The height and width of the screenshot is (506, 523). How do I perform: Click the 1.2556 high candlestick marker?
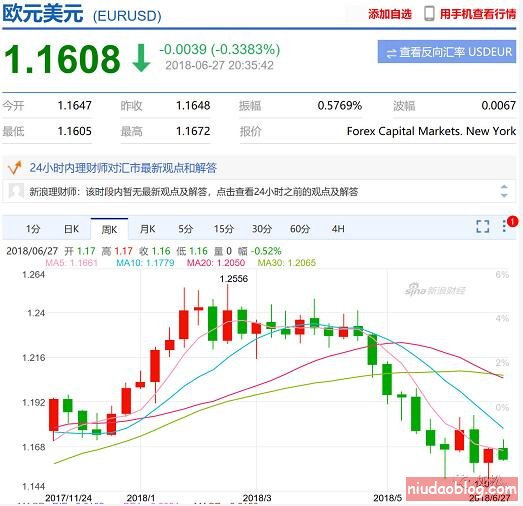tap(234, 279)
